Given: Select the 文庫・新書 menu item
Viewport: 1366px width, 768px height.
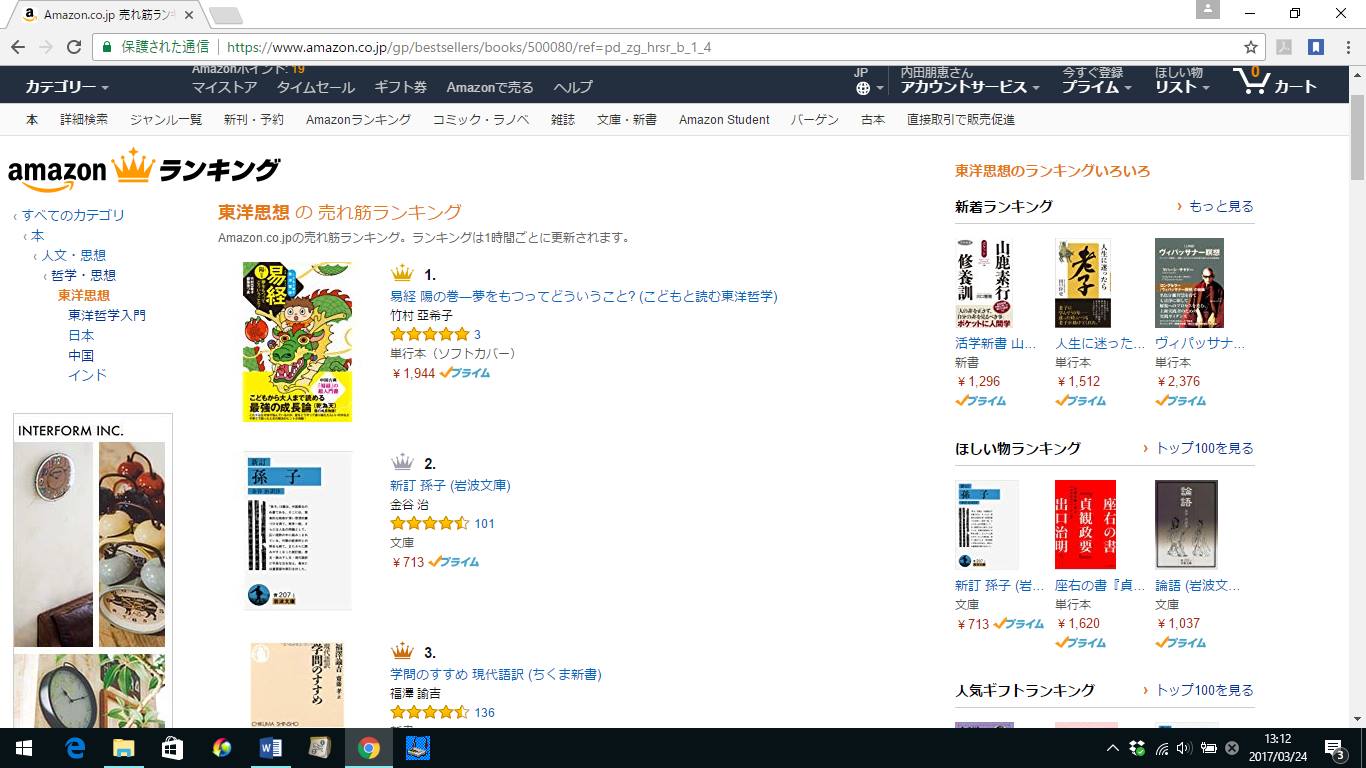Looking at the screenshot, I should (x=627, y=119).
